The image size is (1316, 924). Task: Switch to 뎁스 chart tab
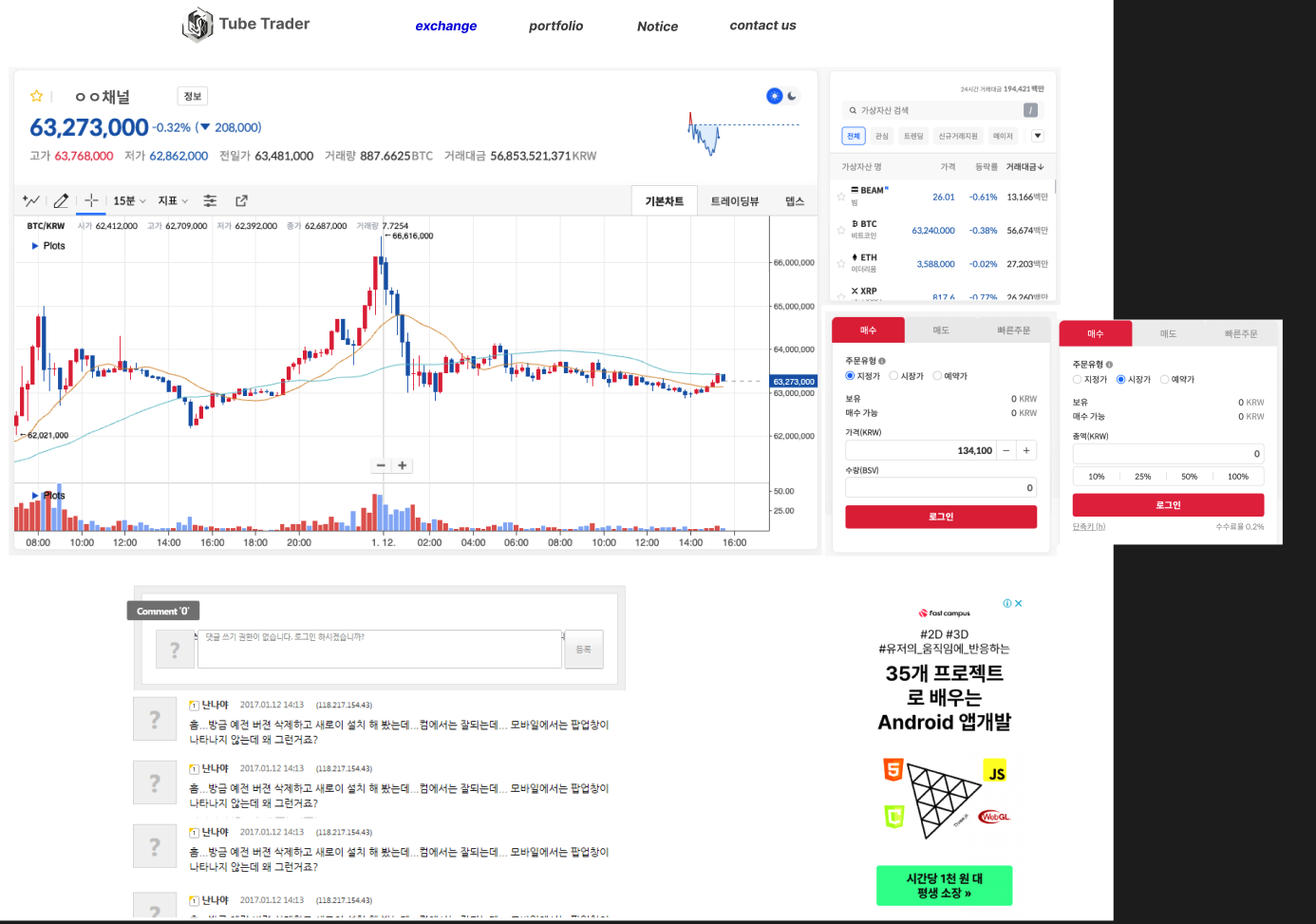coord(795,200)
